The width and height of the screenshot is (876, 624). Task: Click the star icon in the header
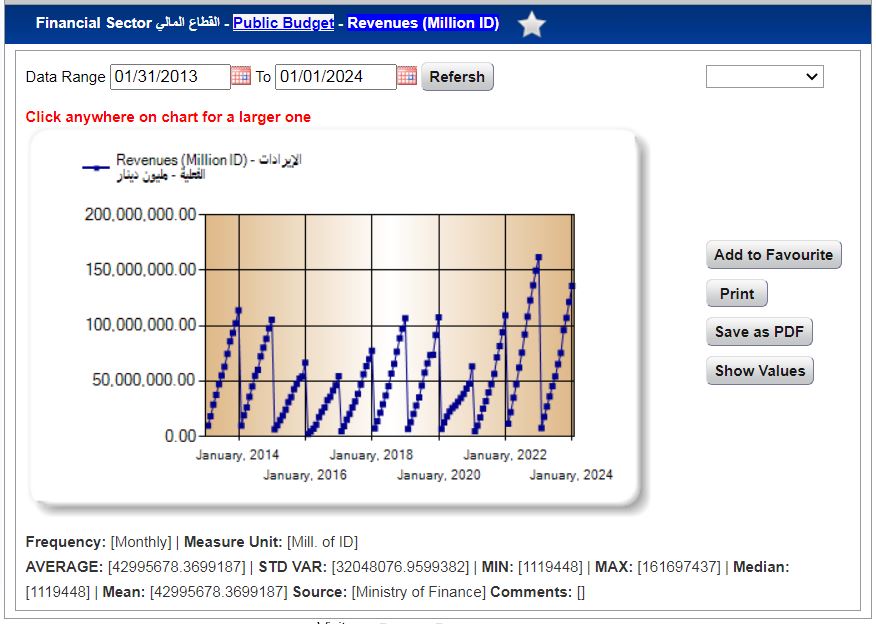(x=532, y=24)
